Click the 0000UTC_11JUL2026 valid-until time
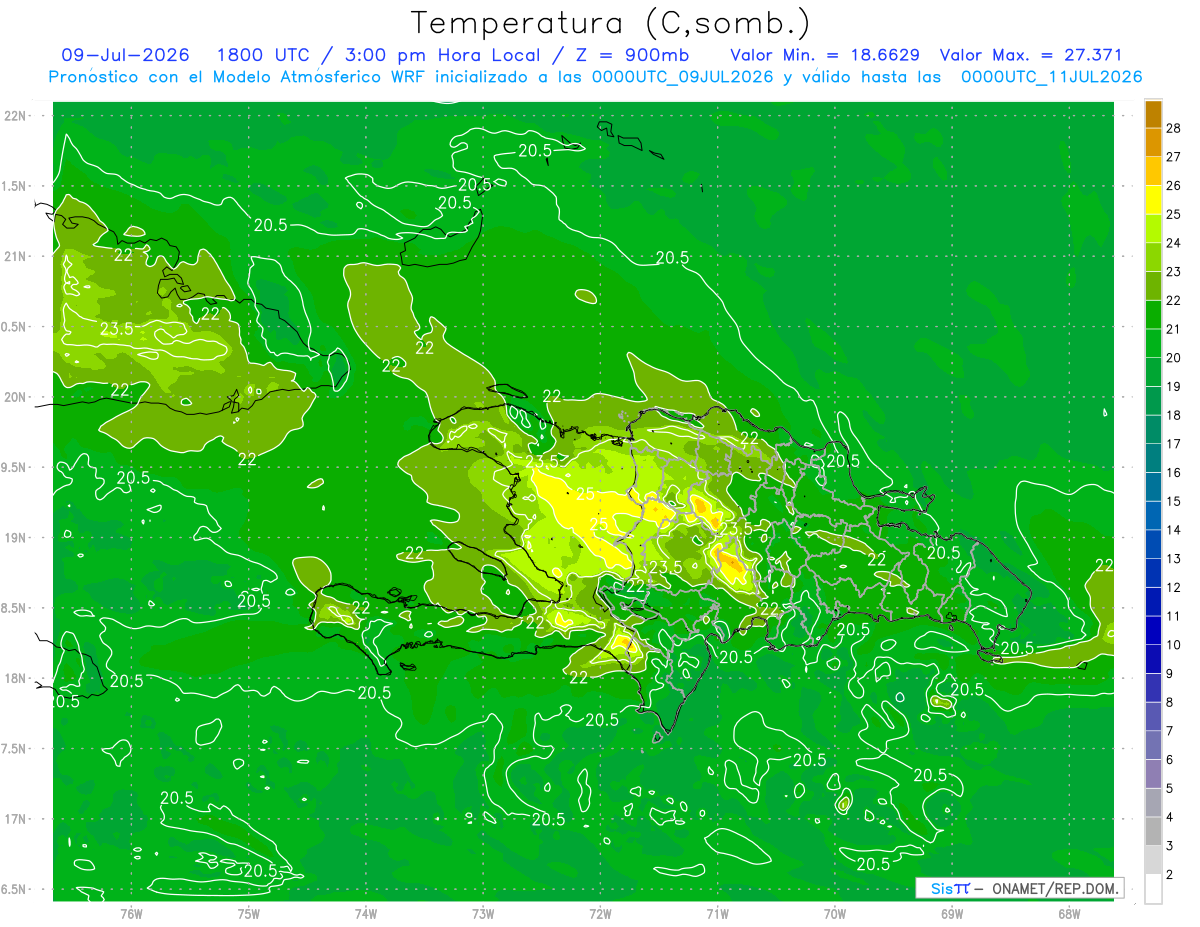 1051,77
